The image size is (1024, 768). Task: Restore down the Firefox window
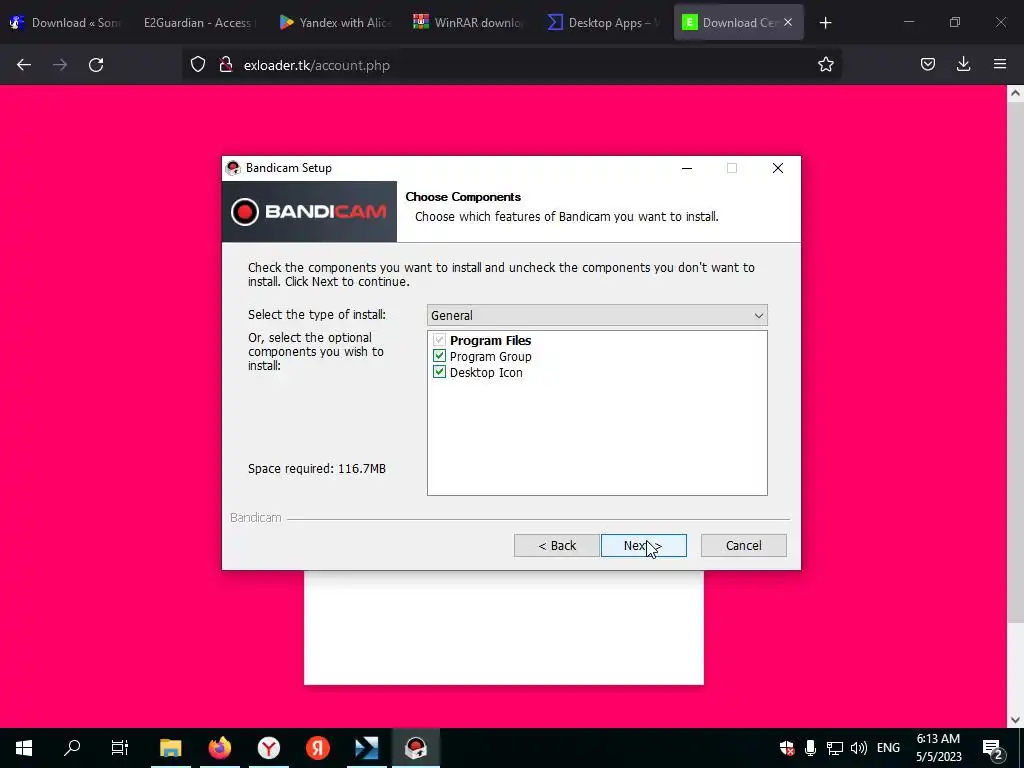point(955,23)
